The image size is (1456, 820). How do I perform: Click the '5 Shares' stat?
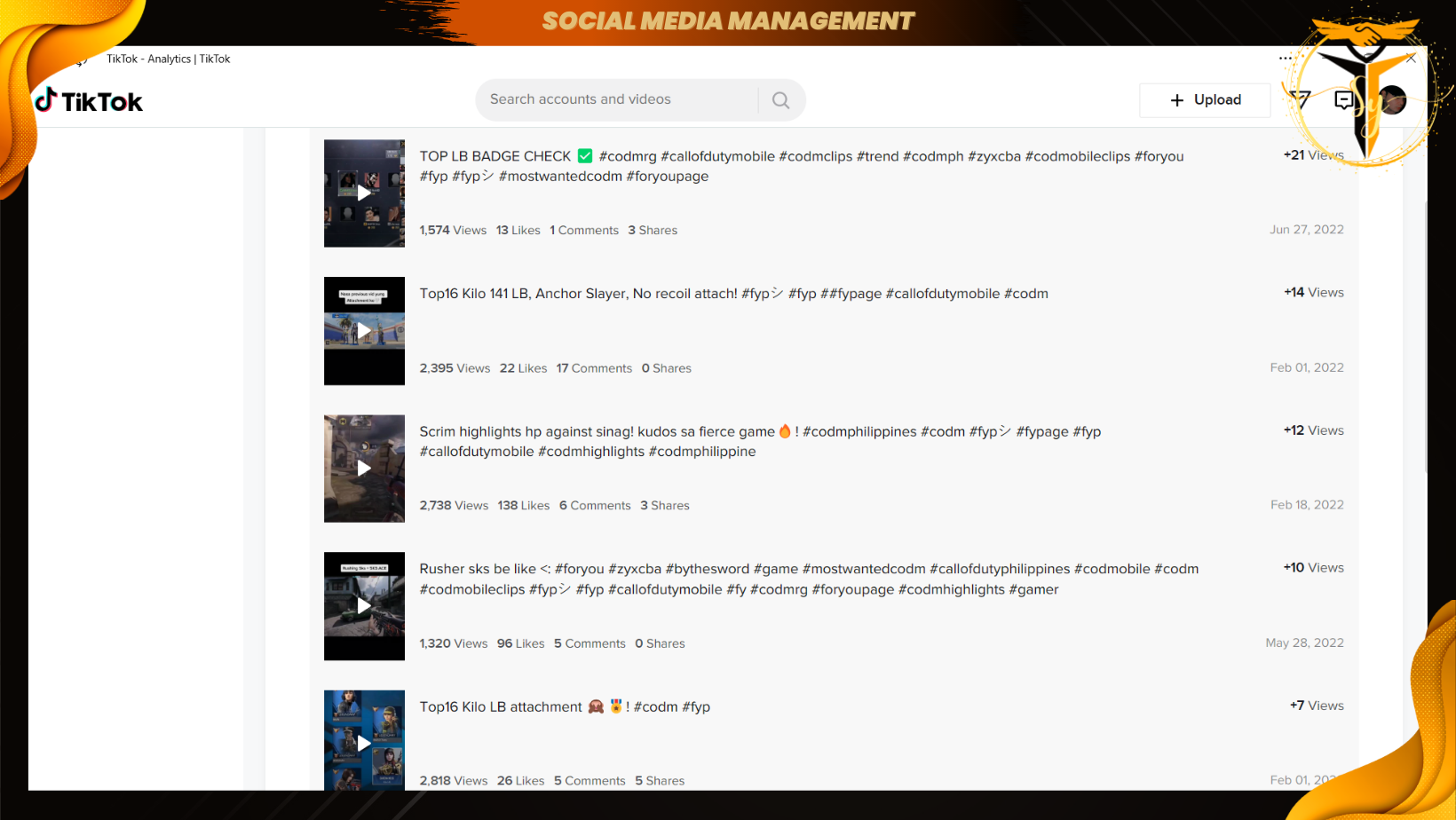pyautogui.click(x=660, y=781)
